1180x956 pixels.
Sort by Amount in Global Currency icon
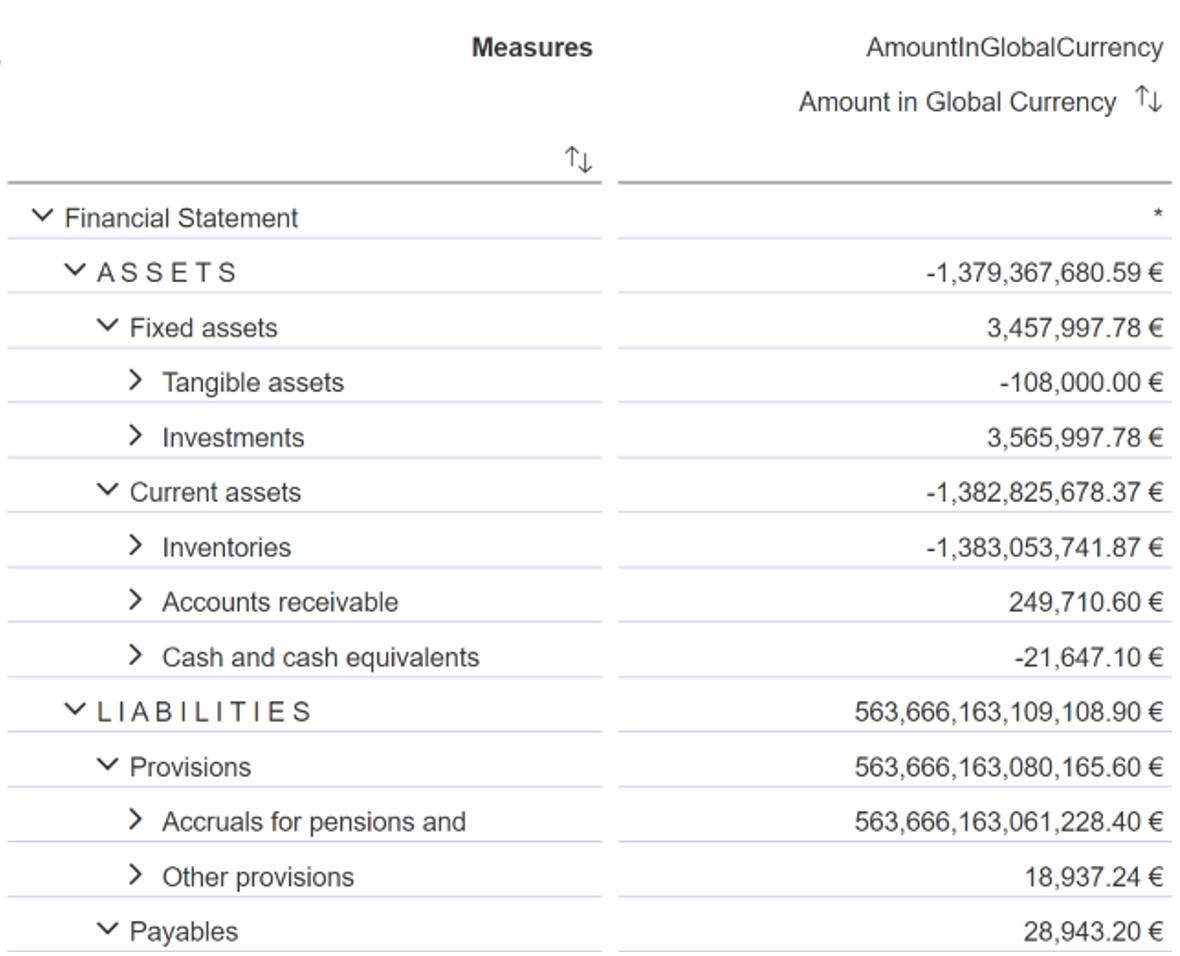click(1148, 100)
